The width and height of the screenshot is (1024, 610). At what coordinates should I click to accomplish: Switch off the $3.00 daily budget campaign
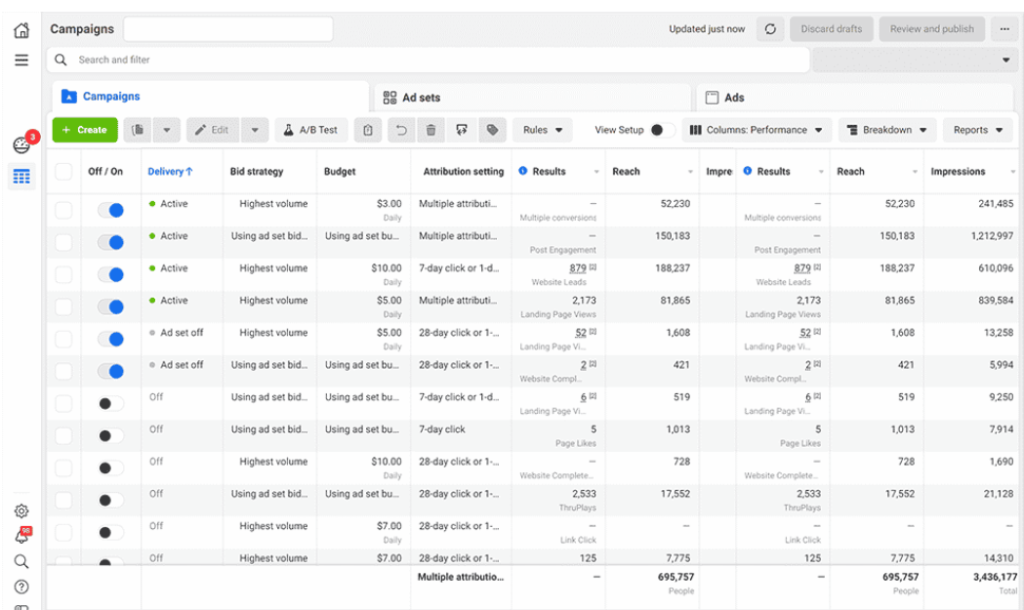[111, 210]
